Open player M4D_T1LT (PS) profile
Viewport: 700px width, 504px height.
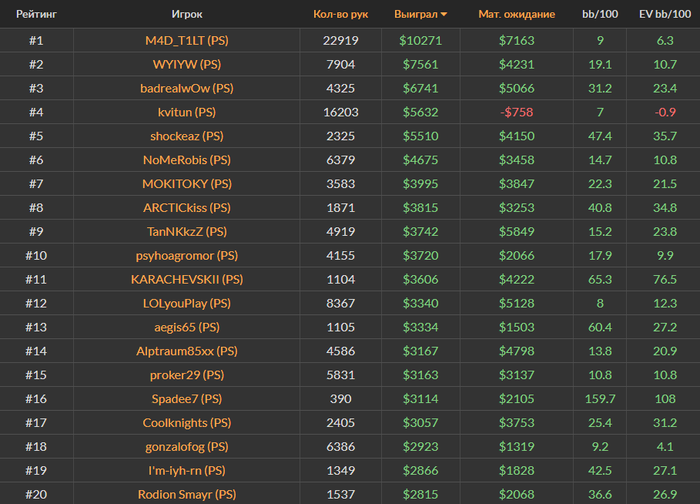tap(187, 41)
